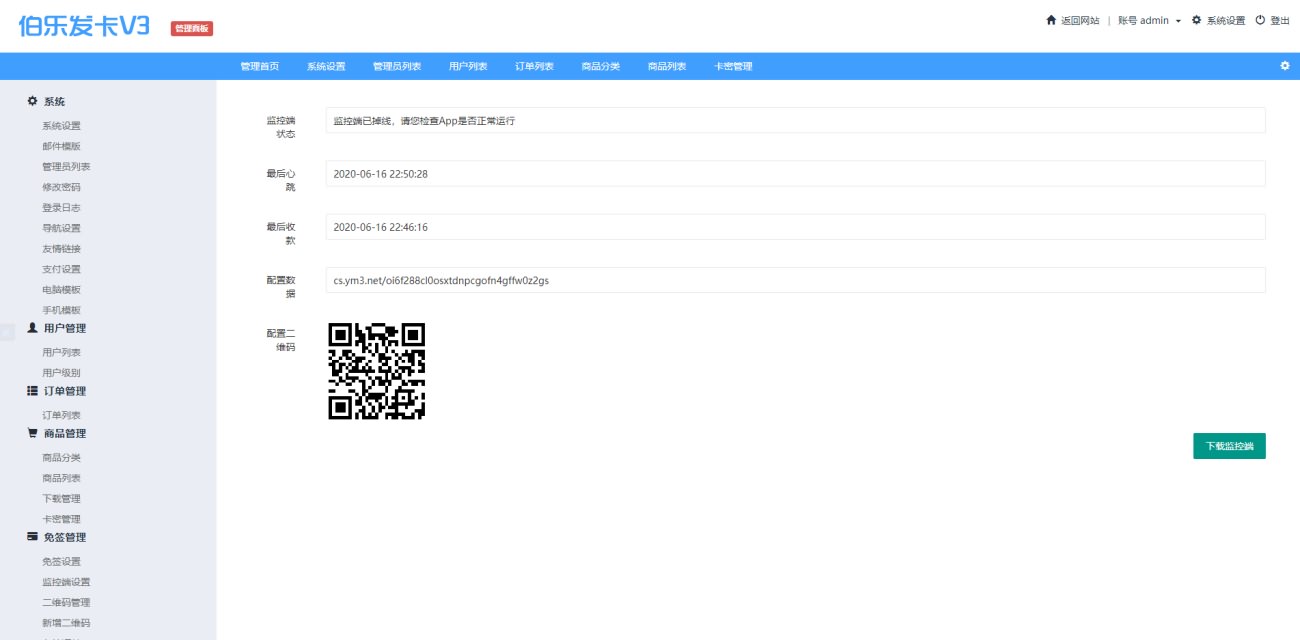Open 订单列表 in the blue navbar
The image size is (1300, 640).
tap(535, 66)
